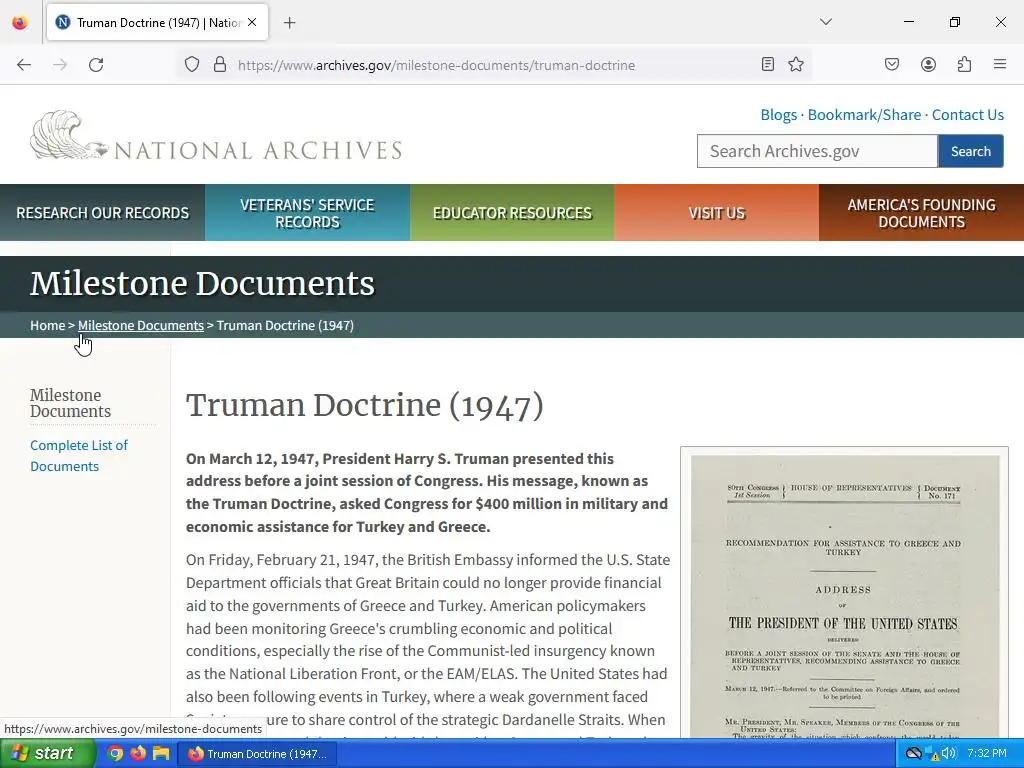
Task: Select the Truman Doctrine (1947) browser tab
Action: 157,22
